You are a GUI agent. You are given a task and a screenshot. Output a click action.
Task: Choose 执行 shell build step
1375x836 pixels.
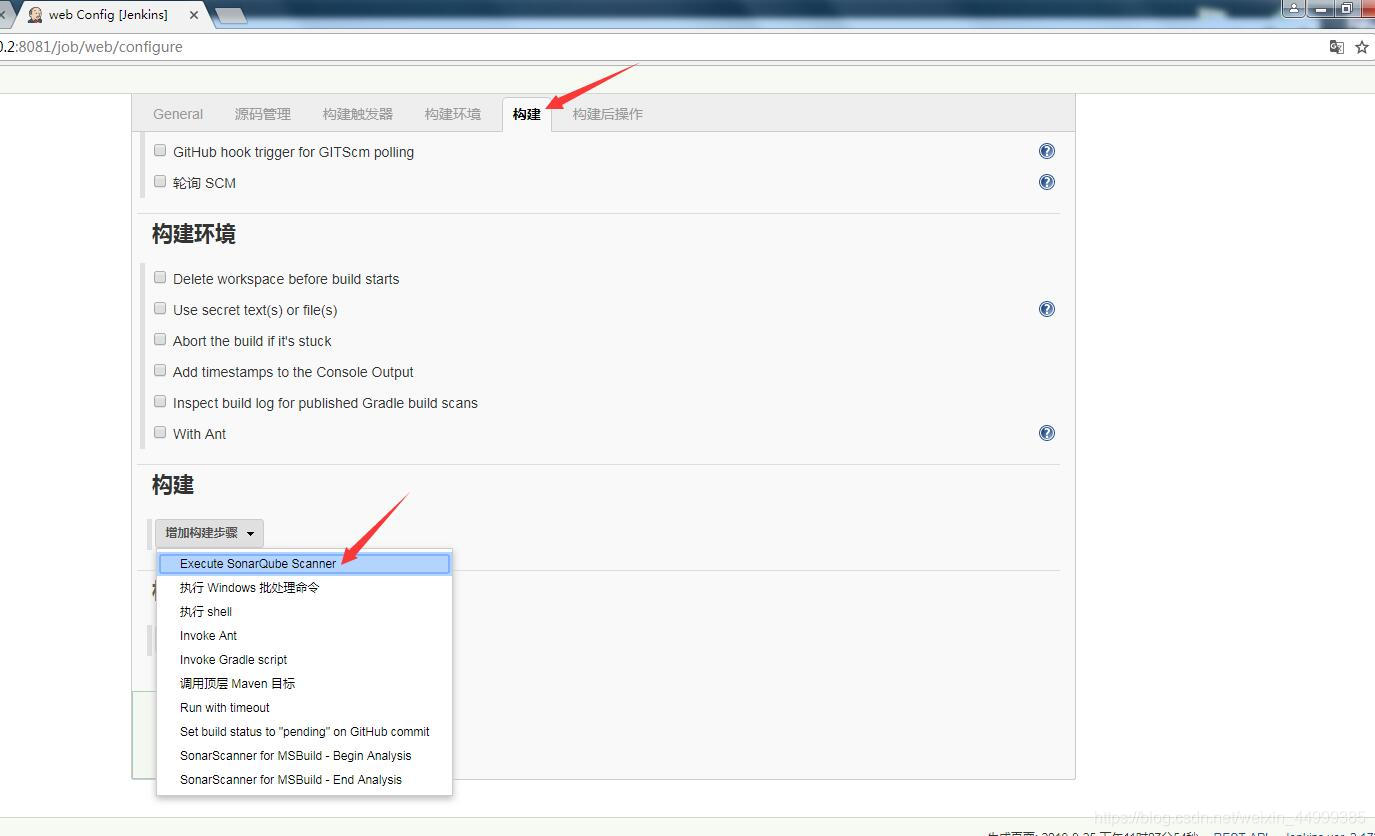(304, 612)
